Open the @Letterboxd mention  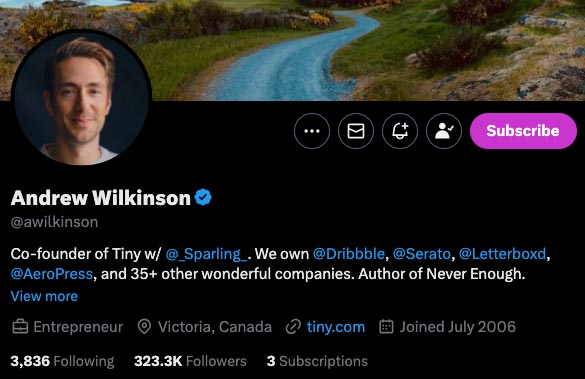pos(502,254)
